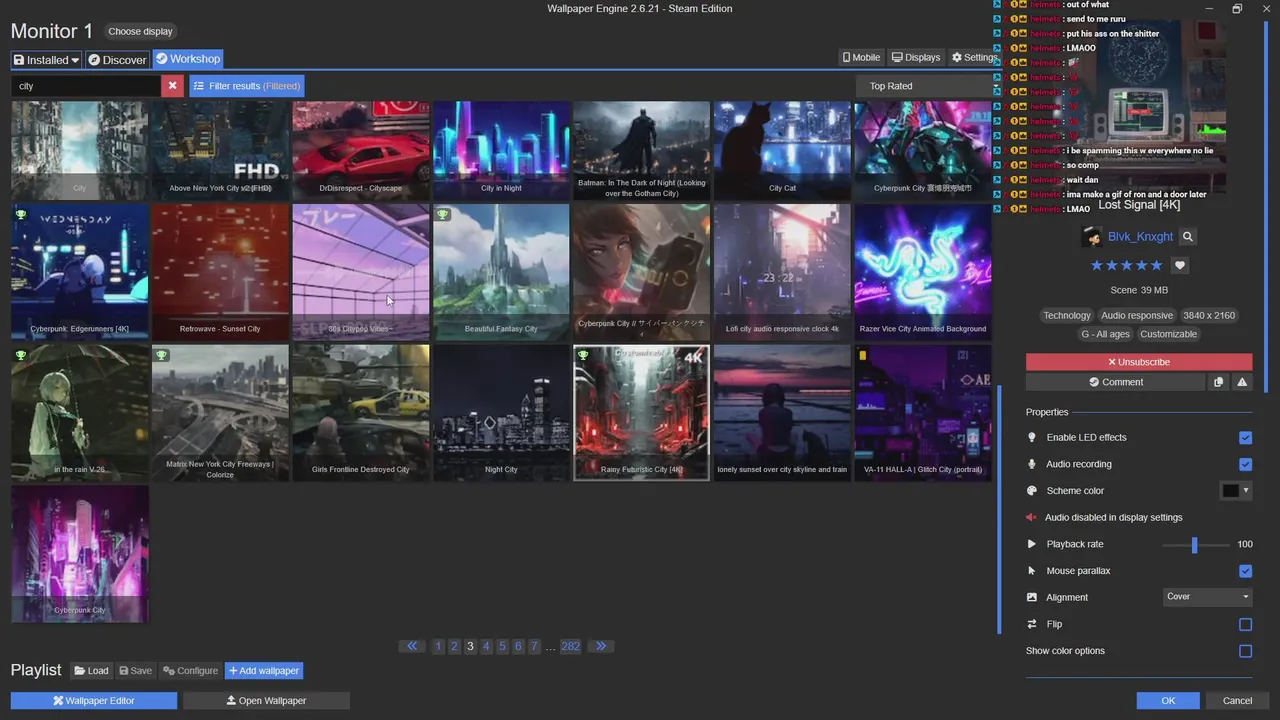The image size is (1280, 720).
Task: Enable the Flip checkbox
Action: point(1245,624)
